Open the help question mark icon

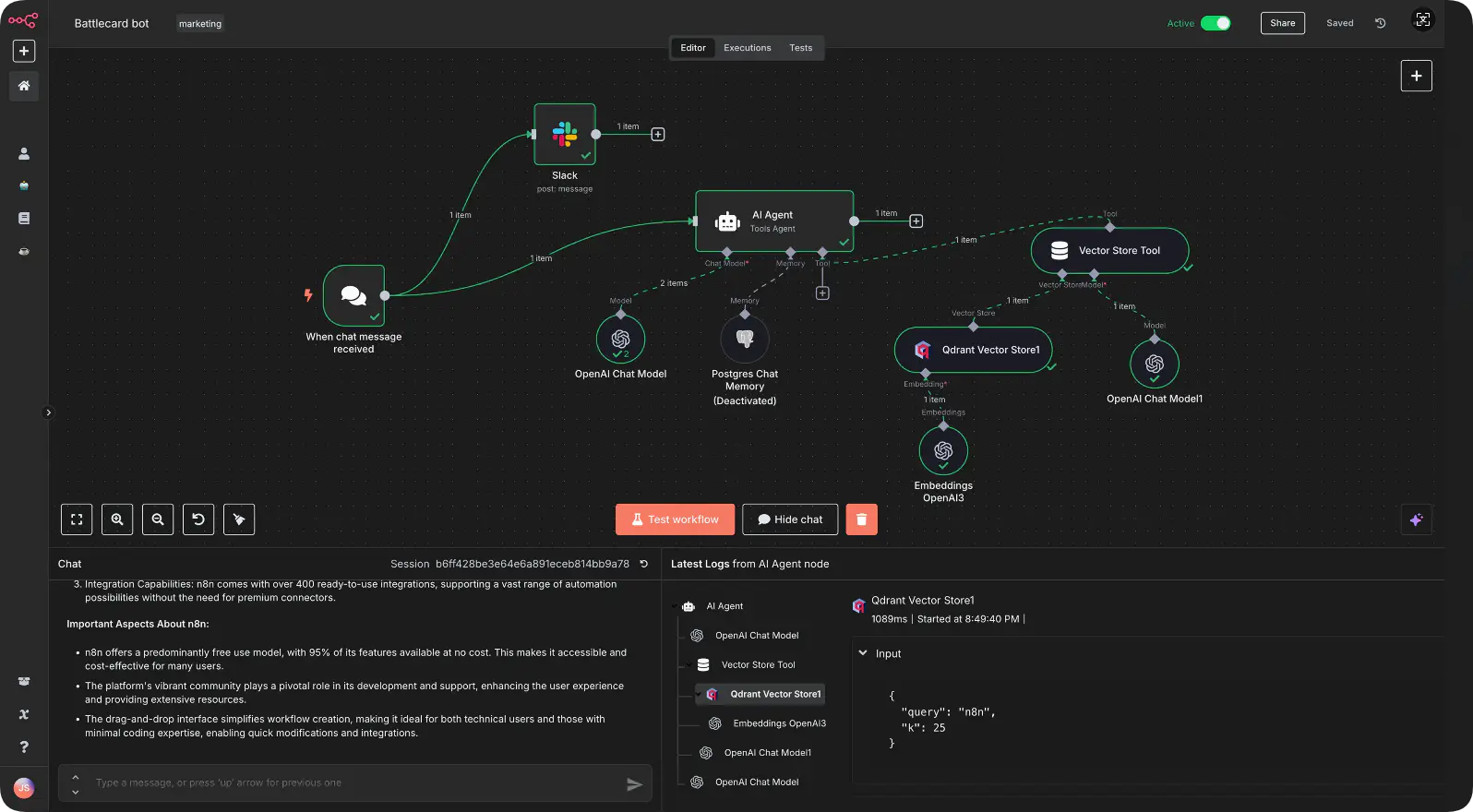click(x=24, y=746)
